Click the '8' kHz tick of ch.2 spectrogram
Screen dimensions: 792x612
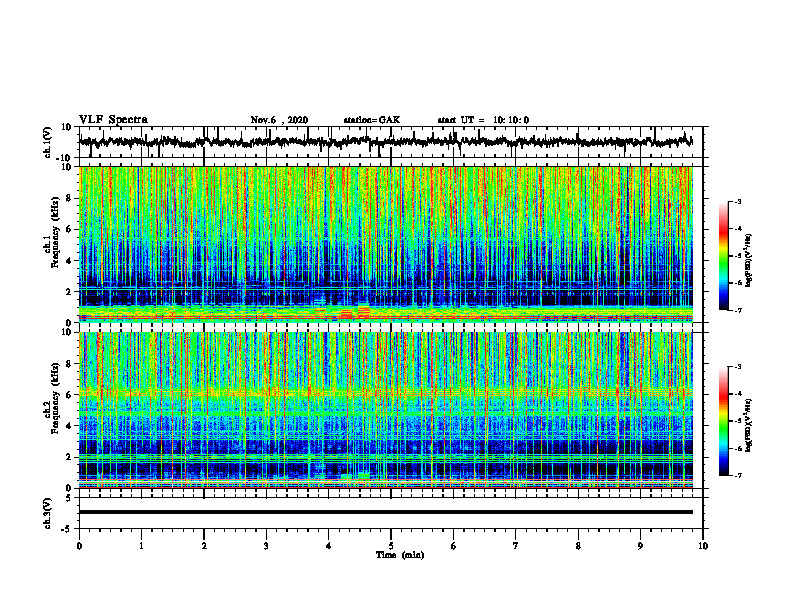click(69, 364)
